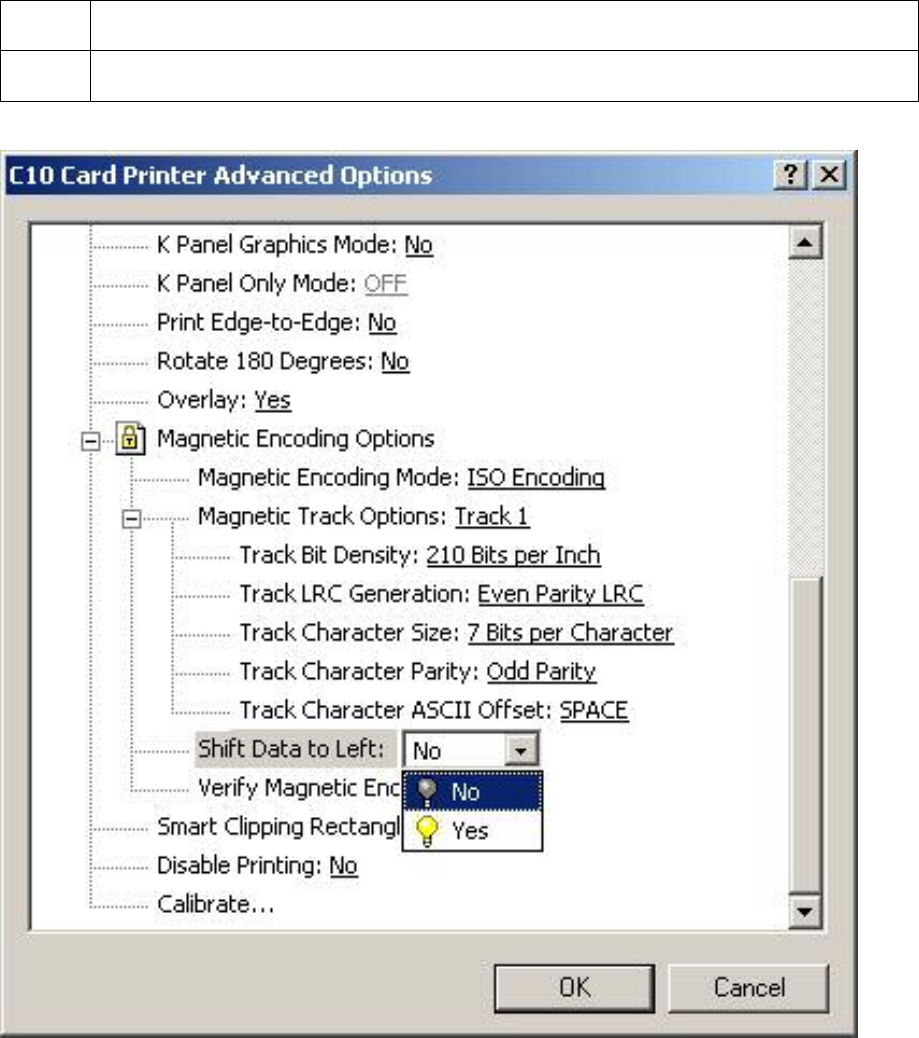919x1038 pixels.
Task: Change Overlay value Yes
Action: click(x=273, y=401)
